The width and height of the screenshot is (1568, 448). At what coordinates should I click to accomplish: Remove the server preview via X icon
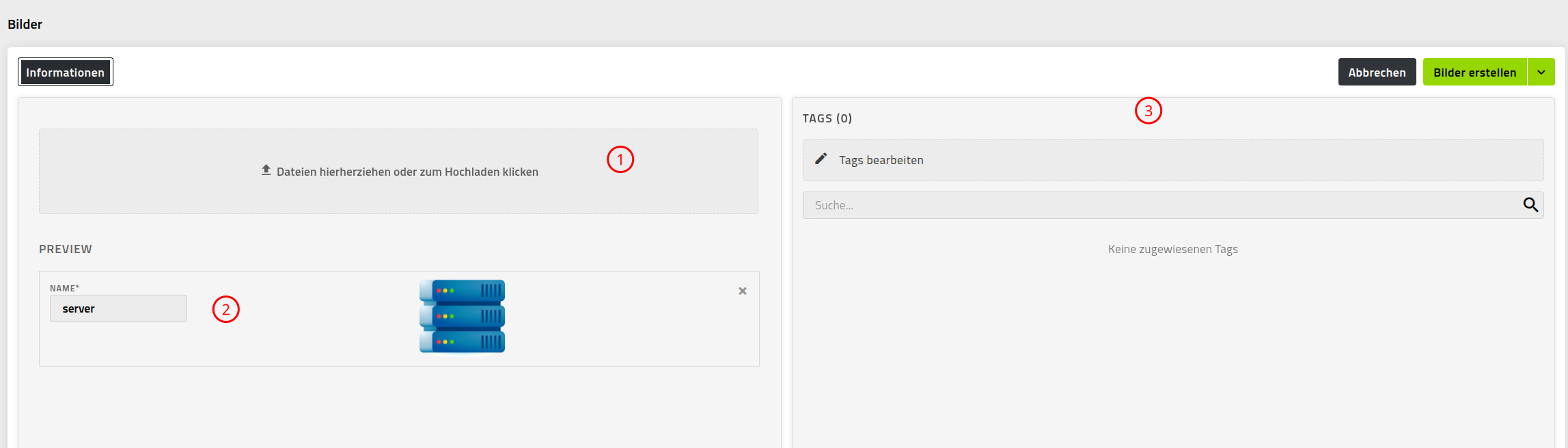[x=743, y=291]
